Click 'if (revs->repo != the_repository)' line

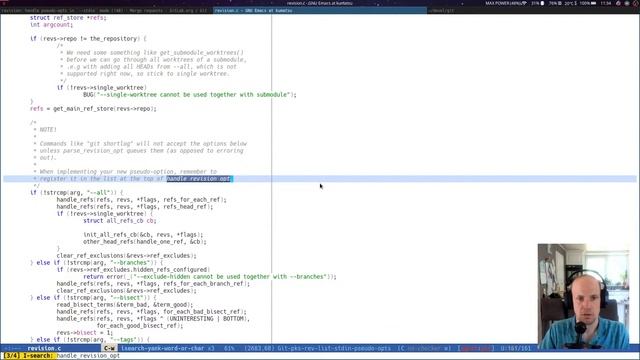(x=88, y=38)
